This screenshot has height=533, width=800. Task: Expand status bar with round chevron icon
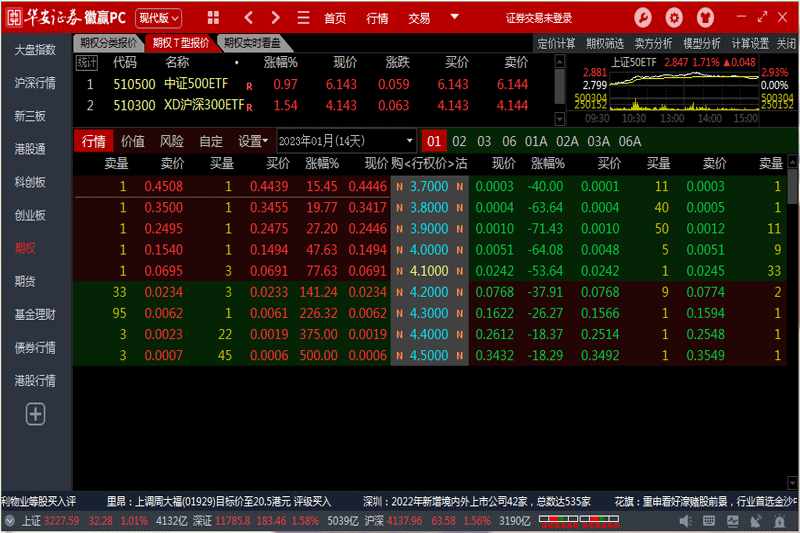10,521
